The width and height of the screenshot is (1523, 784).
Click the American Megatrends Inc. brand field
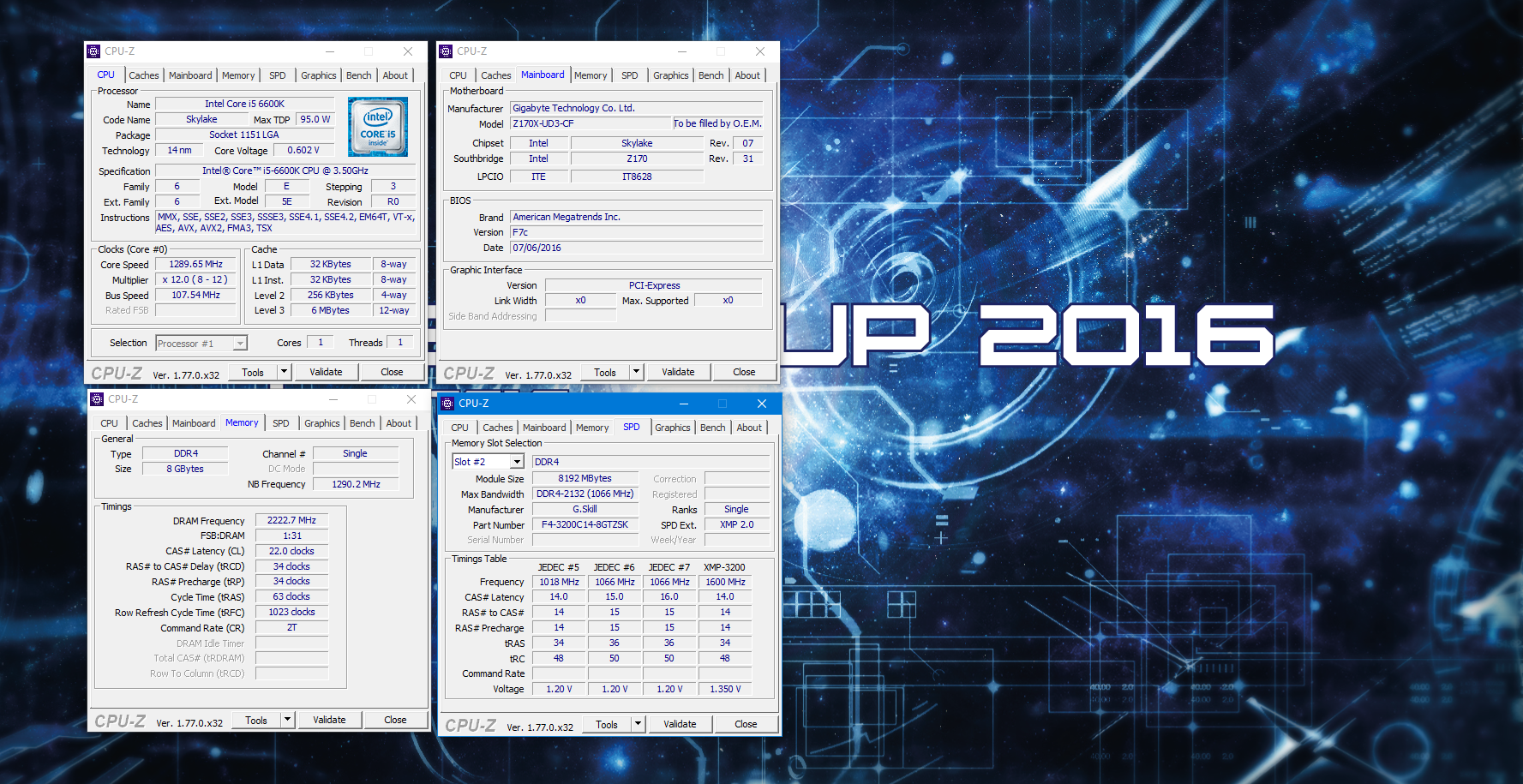click(x=636, y=218)
